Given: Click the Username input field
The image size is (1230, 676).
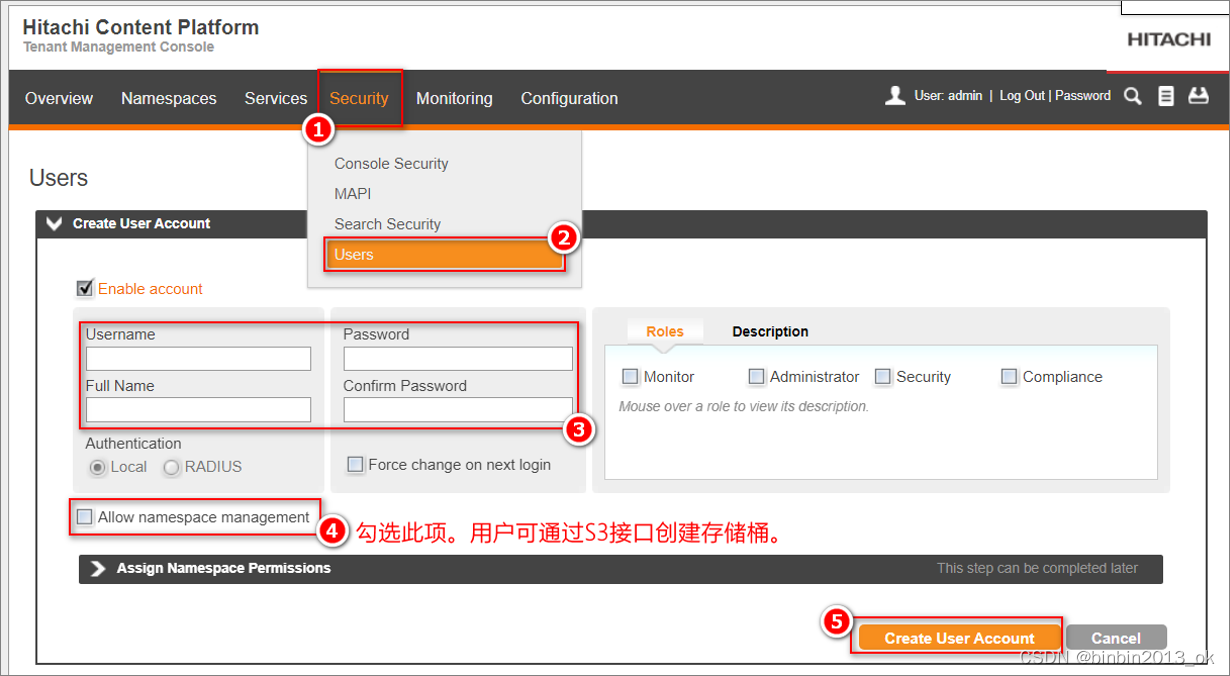Looking at the screenshot, I should click(197, 358).
